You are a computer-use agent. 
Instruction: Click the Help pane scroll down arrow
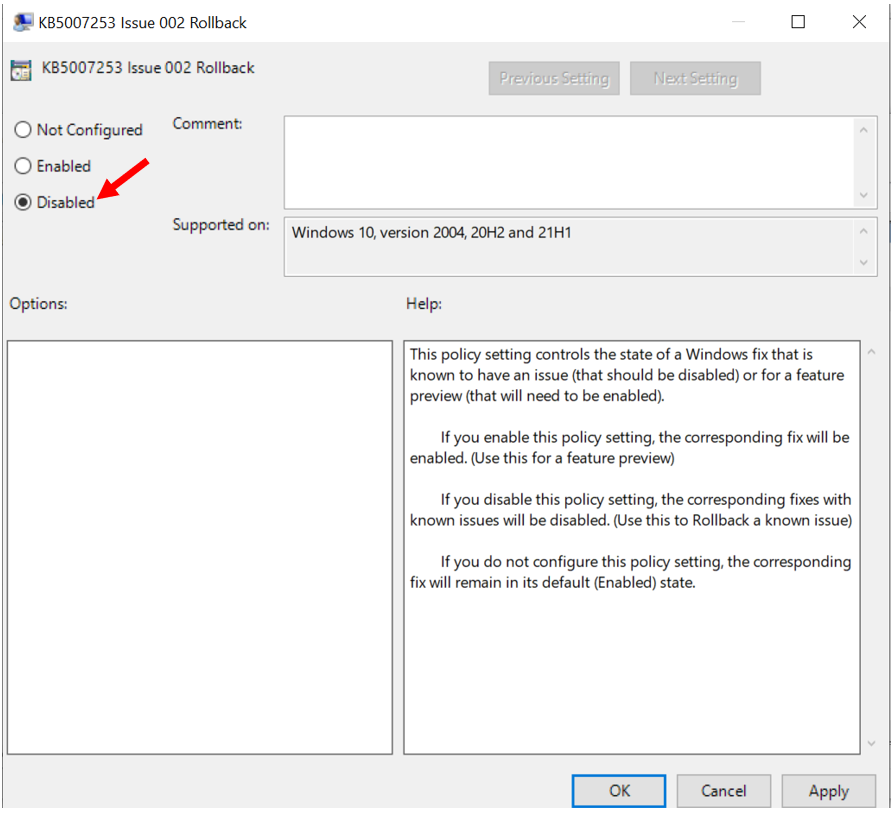coord(871,743)
